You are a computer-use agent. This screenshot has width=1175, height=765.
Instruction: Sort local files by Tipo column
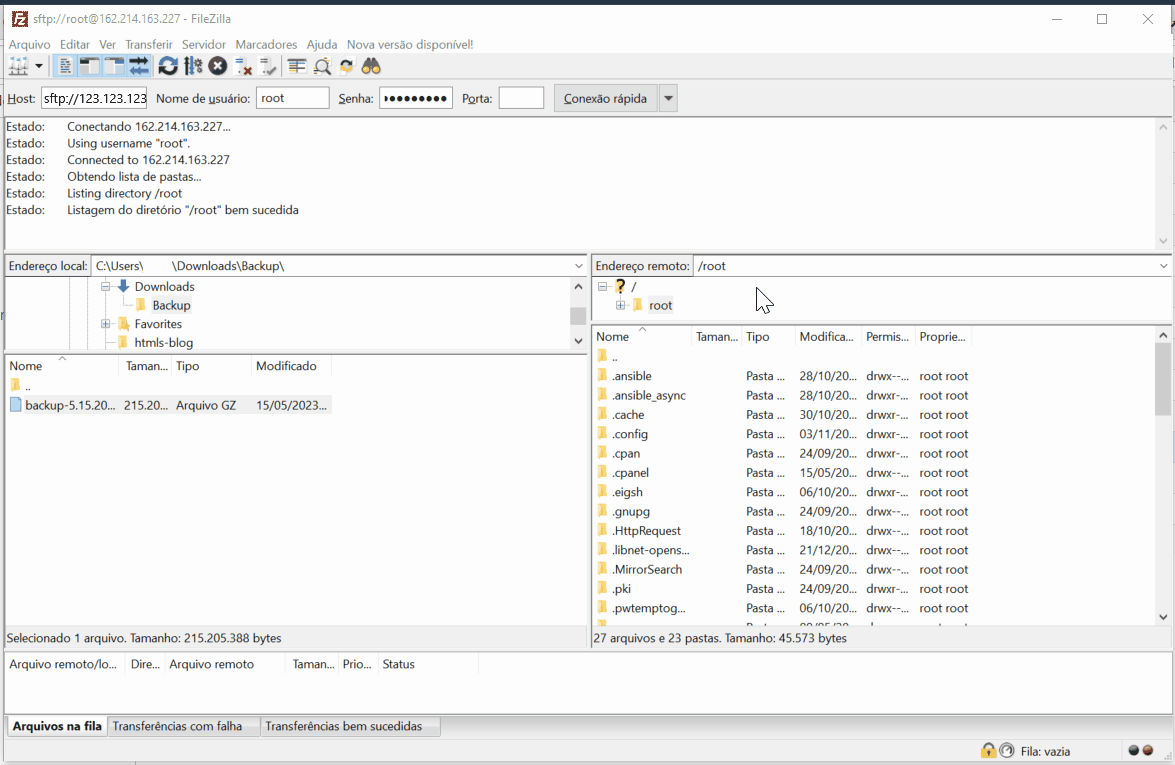point(211,366)
